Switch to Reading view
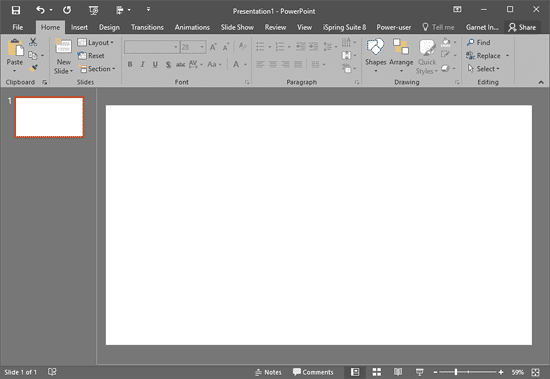Image resolution: width=550 pixels, height=379 pixels. [398, 372]
